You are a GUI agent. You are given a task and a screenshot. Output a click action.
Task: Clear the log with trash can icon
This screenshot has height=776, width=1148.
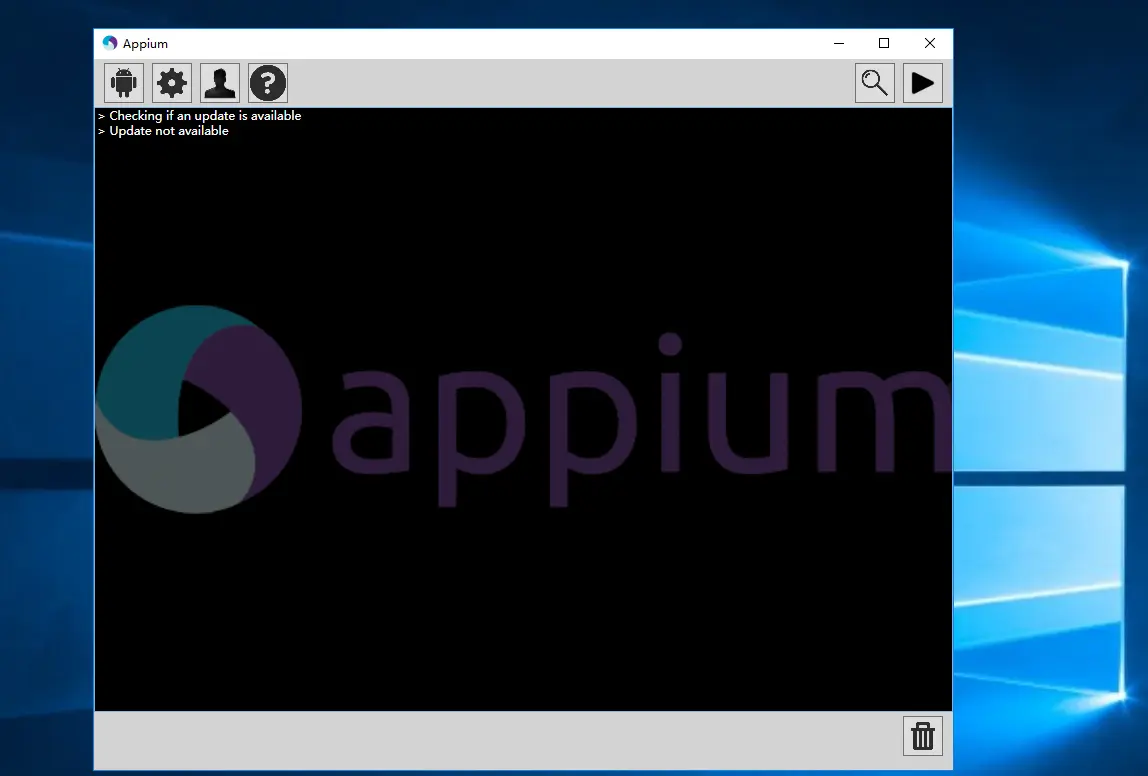pyautogui.click(x=922, y=736)
